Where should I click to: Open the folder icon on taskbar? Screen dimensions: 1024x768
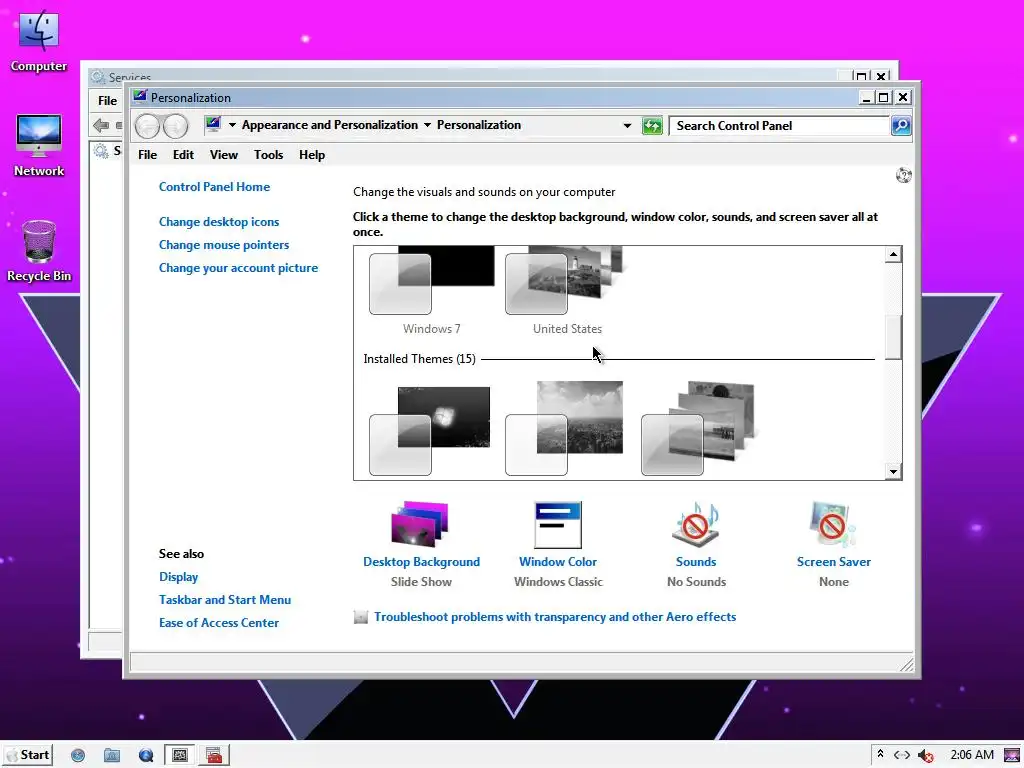[x=112, y=756]
